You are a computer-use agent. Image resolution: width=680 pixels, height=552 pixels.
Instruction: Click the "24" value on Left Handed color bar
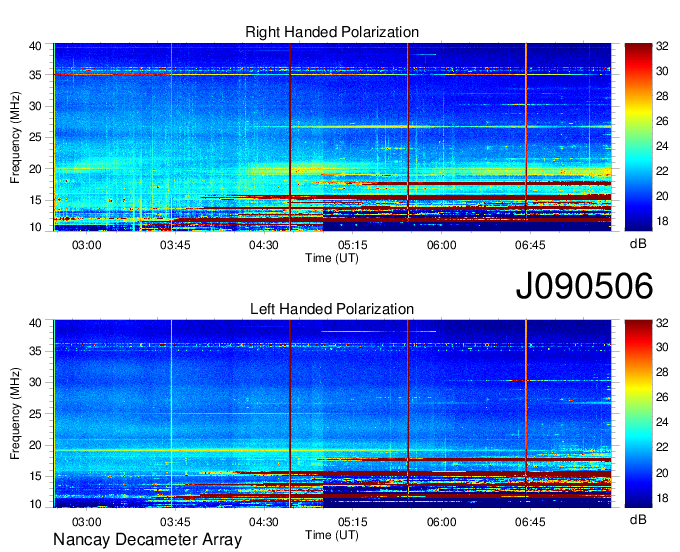tap(662, 422)
